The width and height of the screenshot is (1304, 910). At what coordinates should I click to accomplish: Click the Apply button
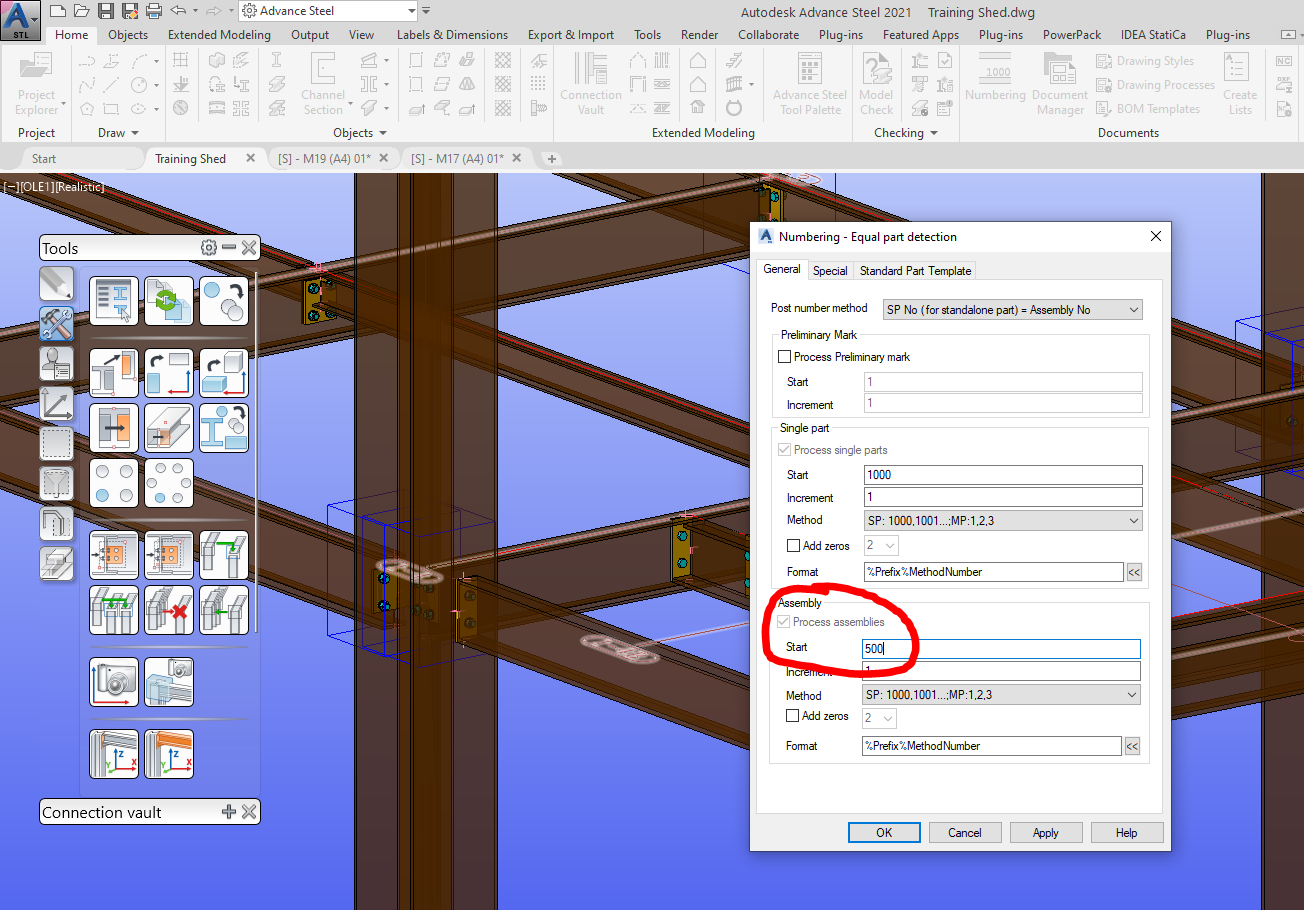[1046, 832]
